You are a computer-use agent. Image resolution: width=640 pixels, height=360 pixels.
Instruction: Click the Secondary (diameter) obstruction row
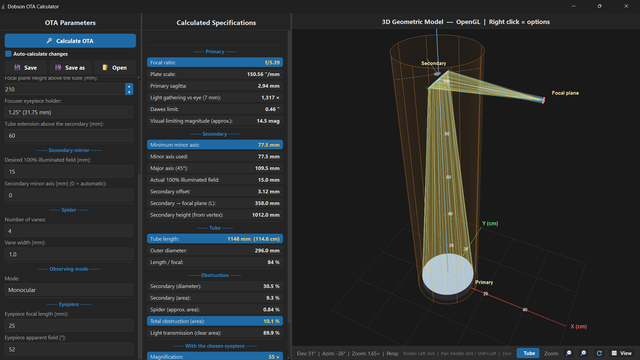pos(215,286)
